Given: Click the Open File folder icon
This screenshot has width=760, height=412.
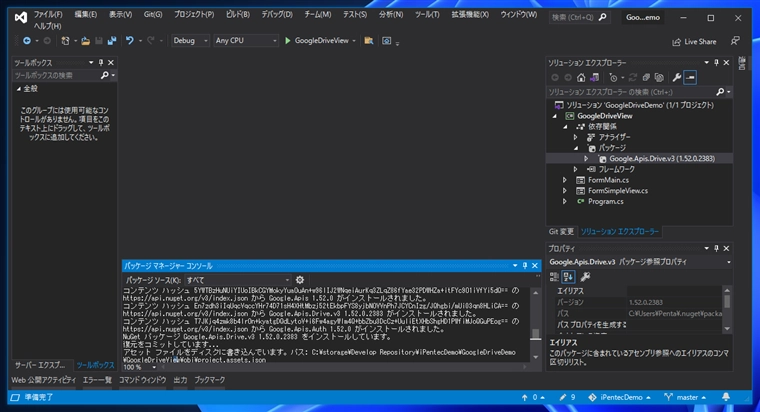Looking at the screenshot, I should point(85,41).
